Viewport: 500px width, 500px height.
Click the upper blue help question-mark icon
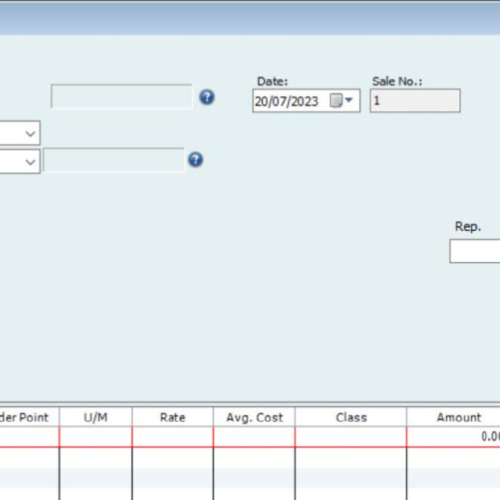(x=207, y=97)
